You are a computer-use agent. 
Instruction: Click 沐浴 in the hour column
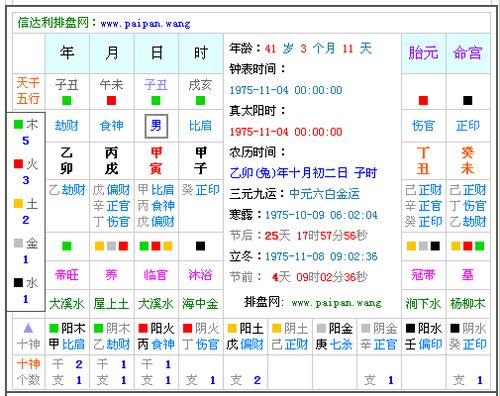(200, 275)
